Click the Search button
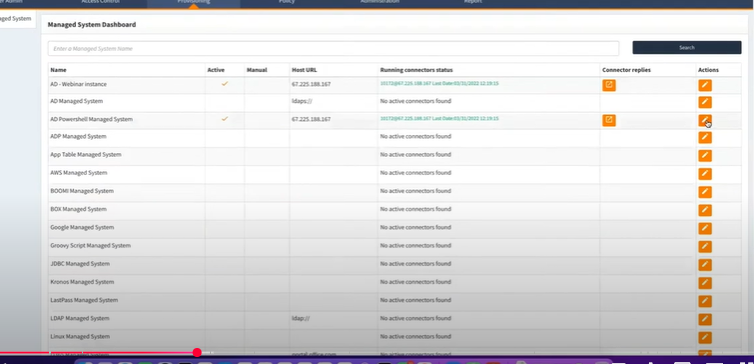The height and width of the screenshot is (364, 754). (x=687, y=48)
